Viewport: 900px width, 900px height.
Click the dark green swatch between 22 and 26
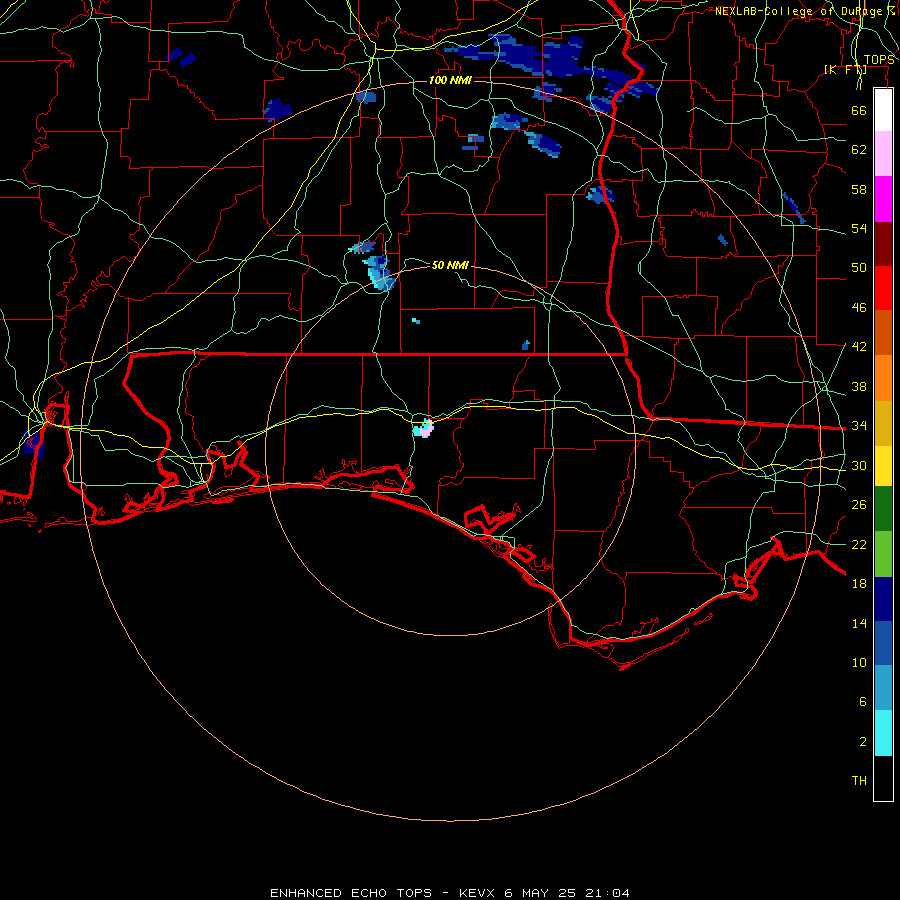(883, 509)
